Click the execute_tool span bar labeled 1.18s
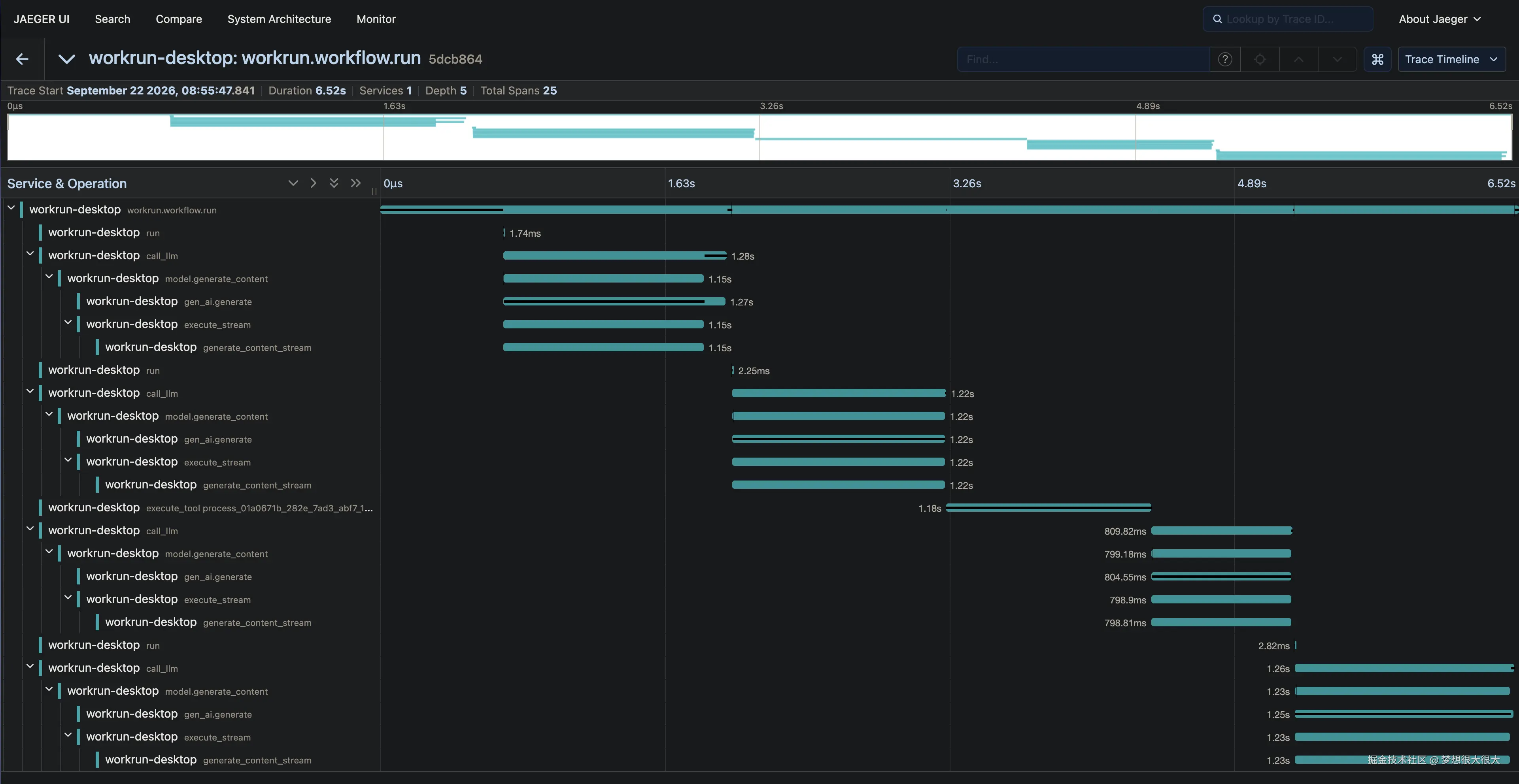The height and width of the screenshot is (784, 1519). pos(1049,507)
